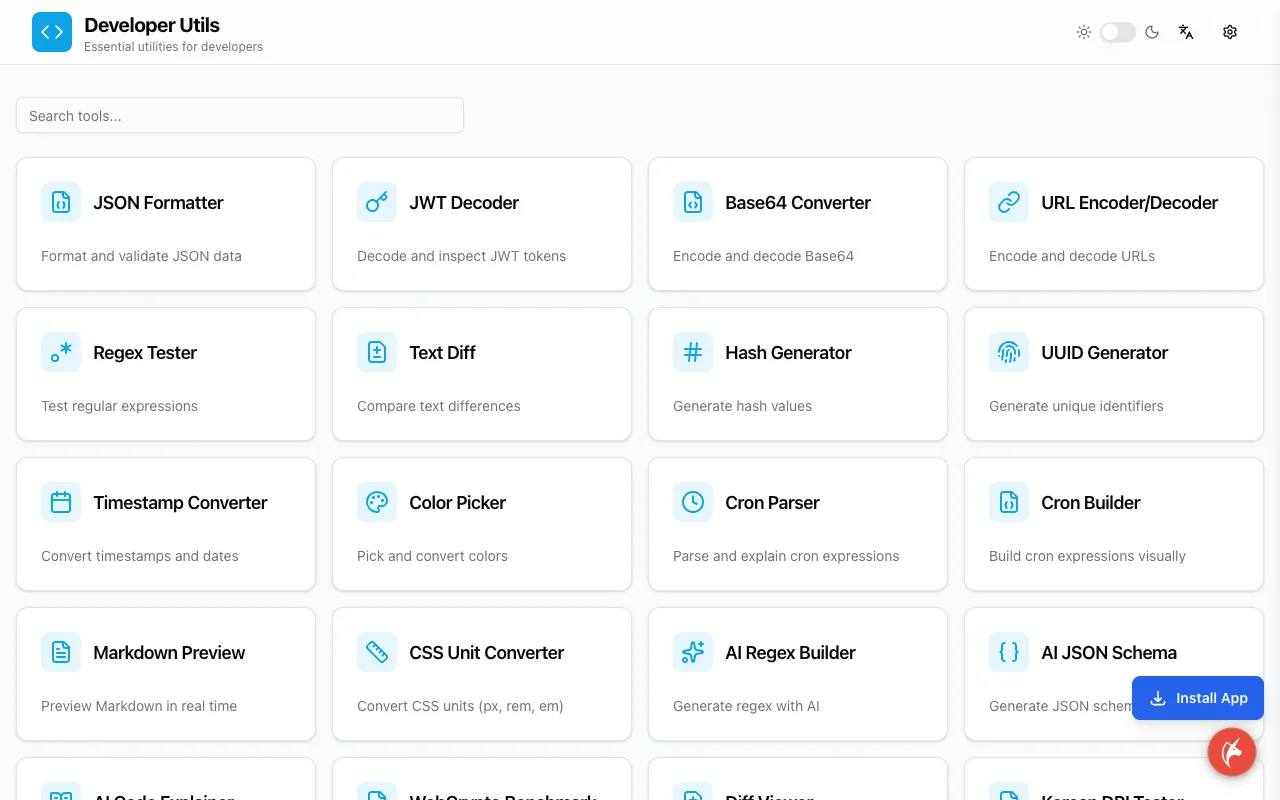Open the settings gear menu
Viewport: 1280px width, 800px height.
click(1230, 32)
